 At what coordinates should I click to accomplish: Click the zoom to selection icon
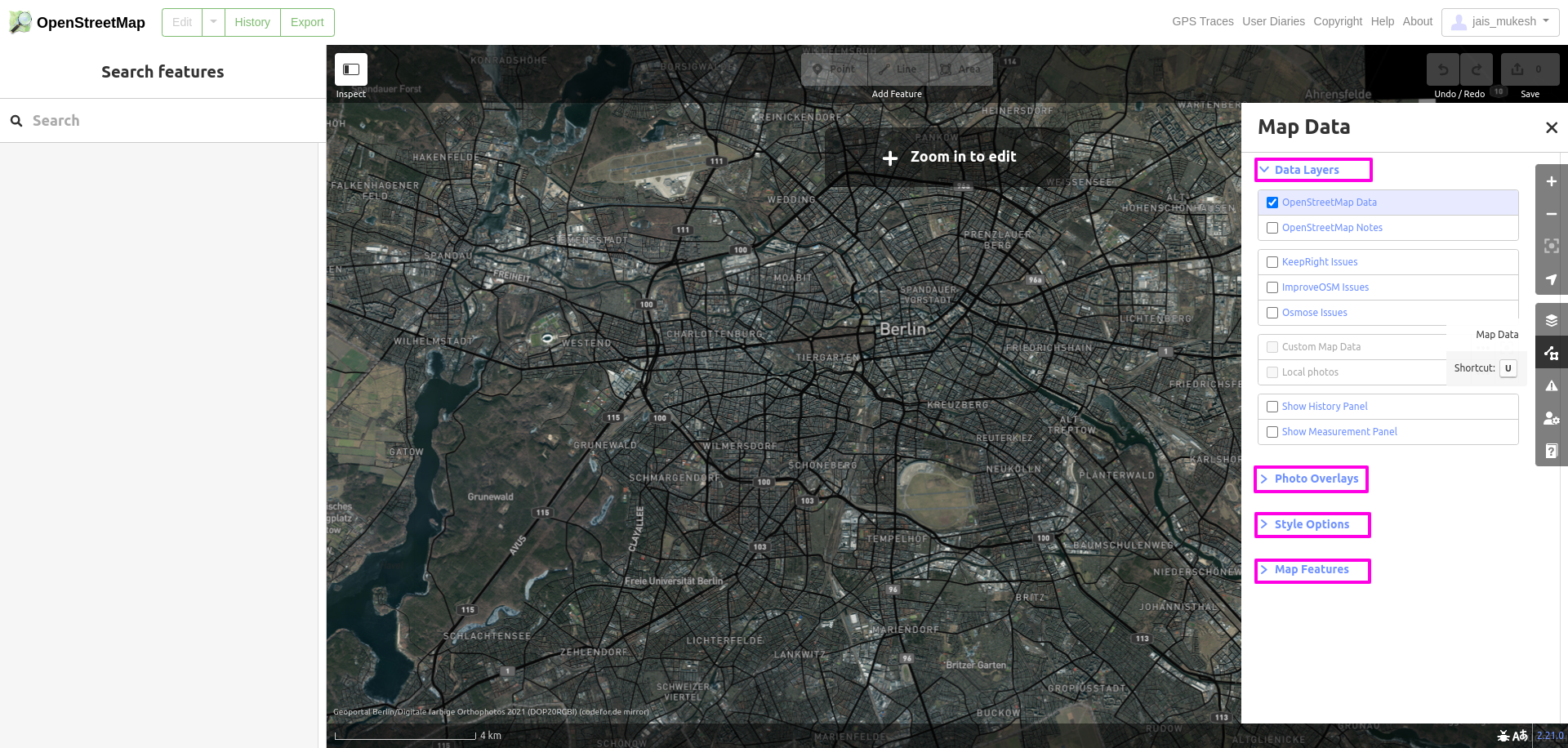pyautogui.click(x=1552, y=246)
